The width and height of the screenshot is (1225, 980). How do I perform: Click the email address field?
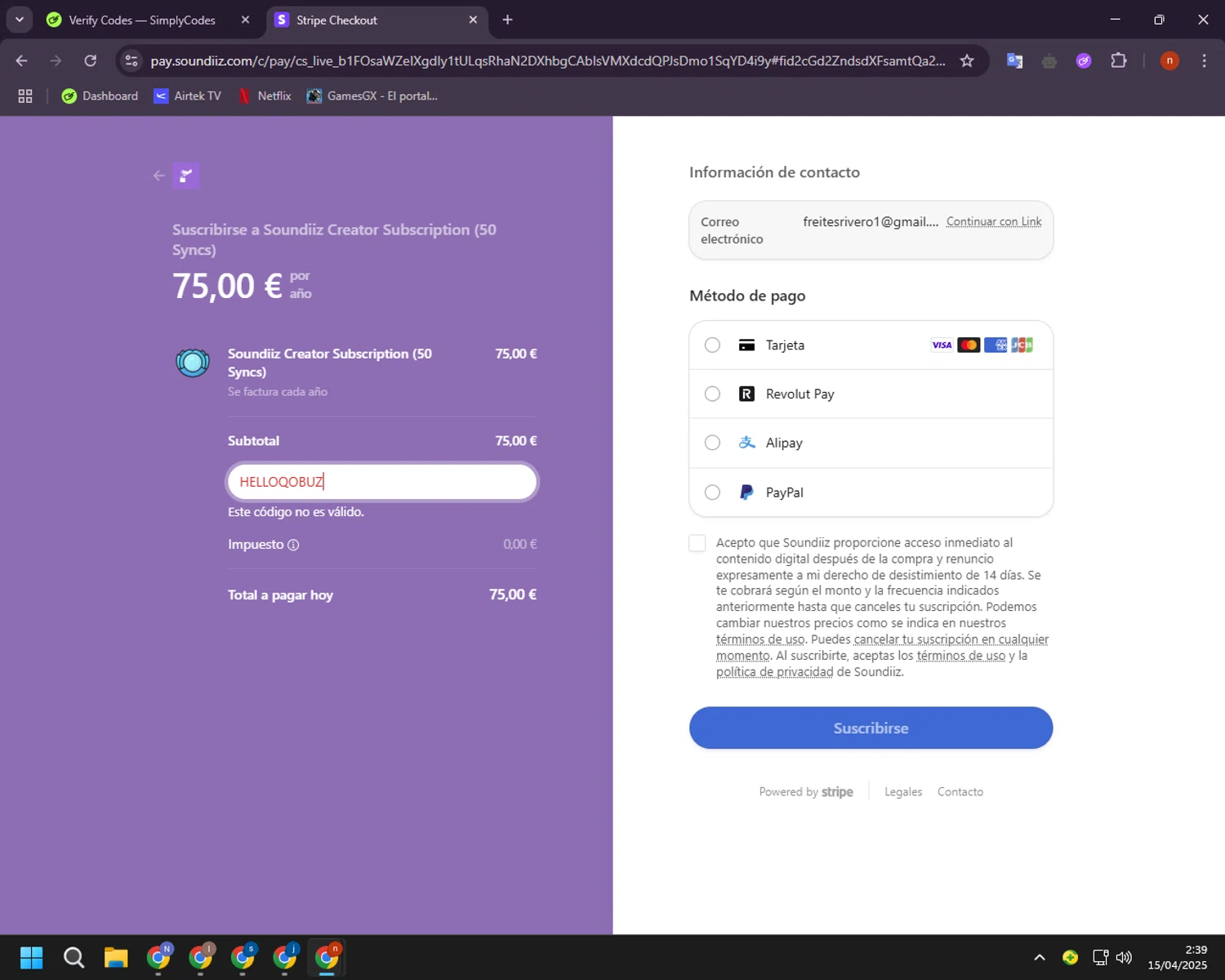pyautogui.click(x=871, y=230)
